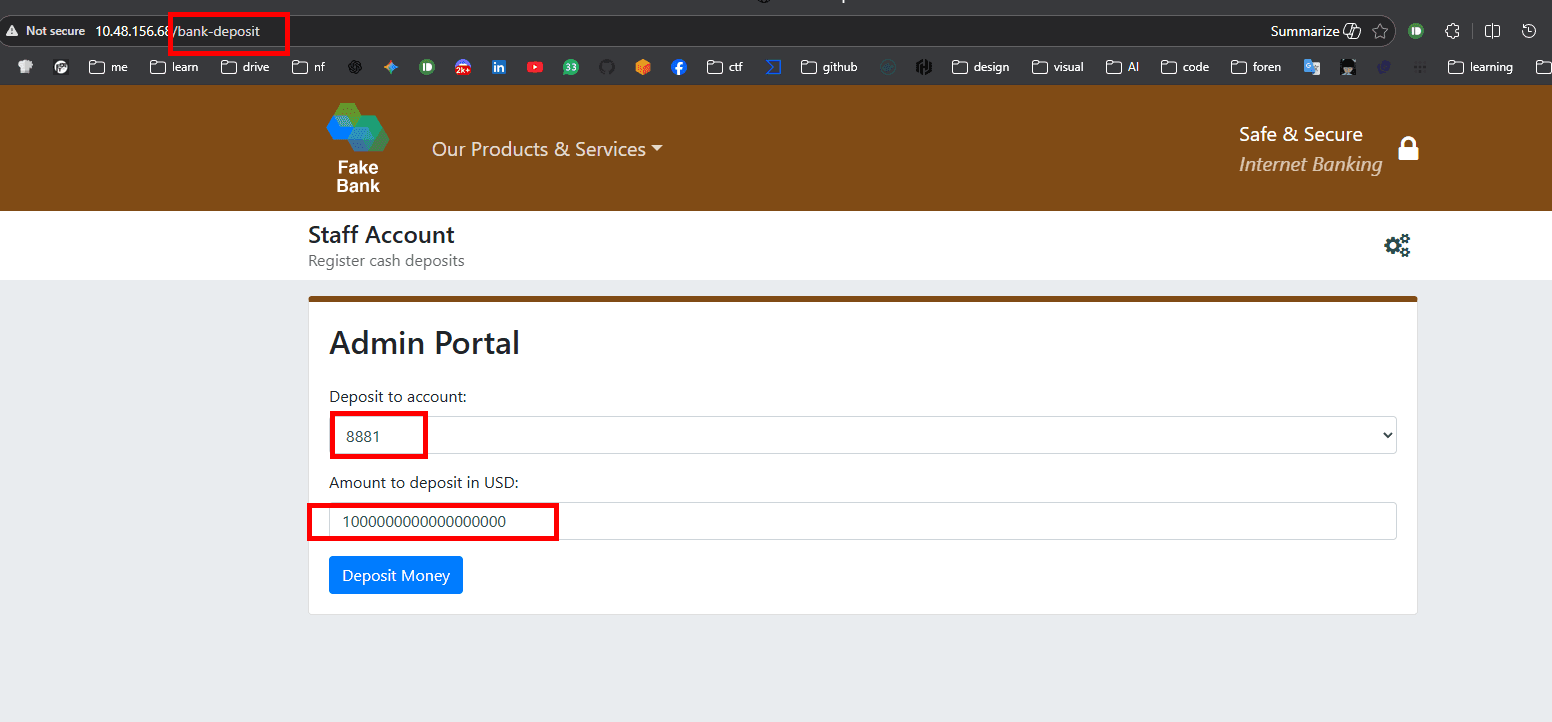Click the padlock icon beside Internet Banking
The height and width of the screenshot is (722, 1552).
point(1408,149)
